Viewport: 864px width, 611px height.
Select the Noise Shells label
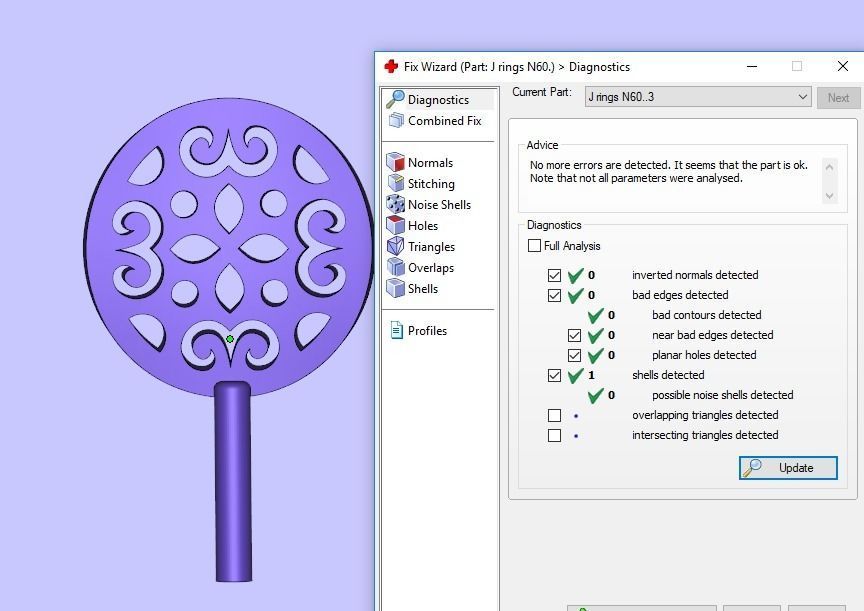coord(439,204)
